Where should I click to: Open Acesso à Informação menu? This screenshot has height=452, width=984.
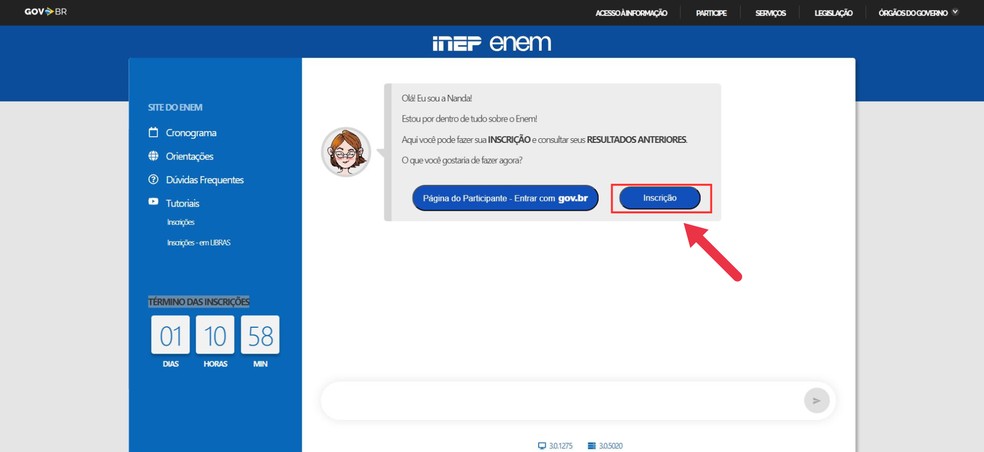(x=631, y=13)
